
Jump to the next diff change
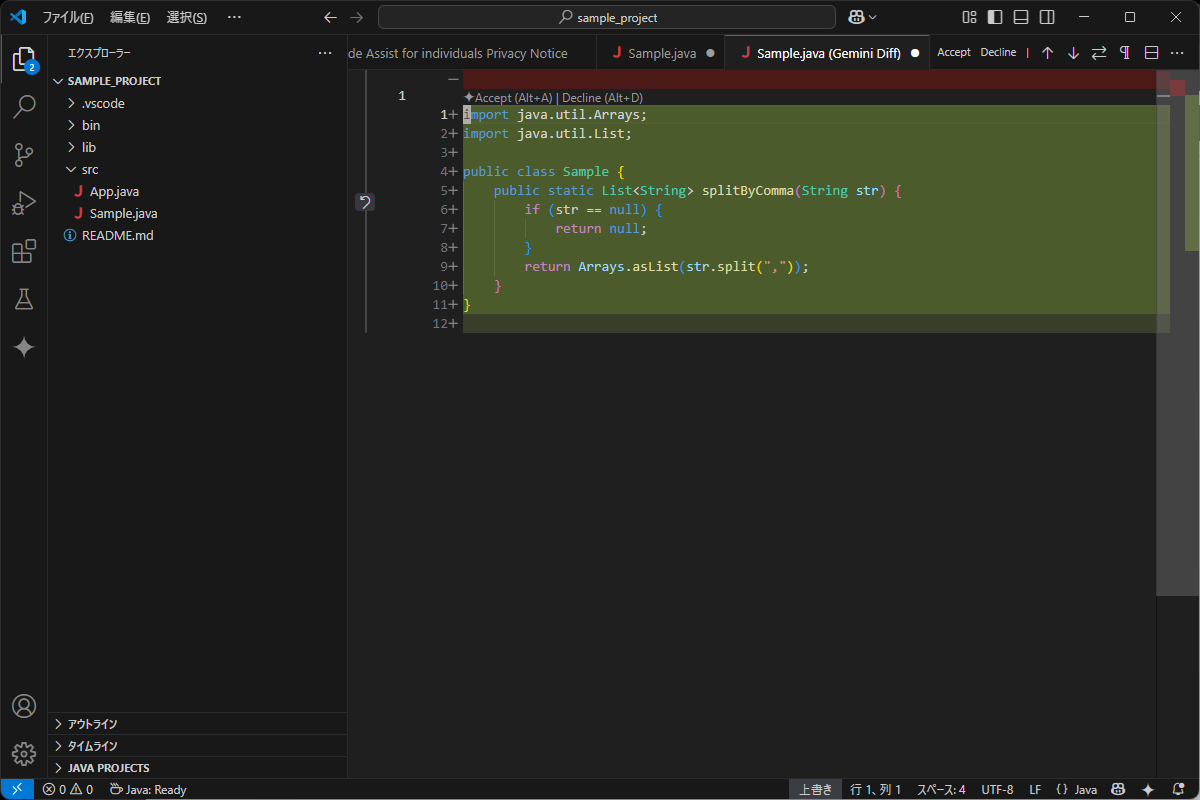pos(1073,52)
